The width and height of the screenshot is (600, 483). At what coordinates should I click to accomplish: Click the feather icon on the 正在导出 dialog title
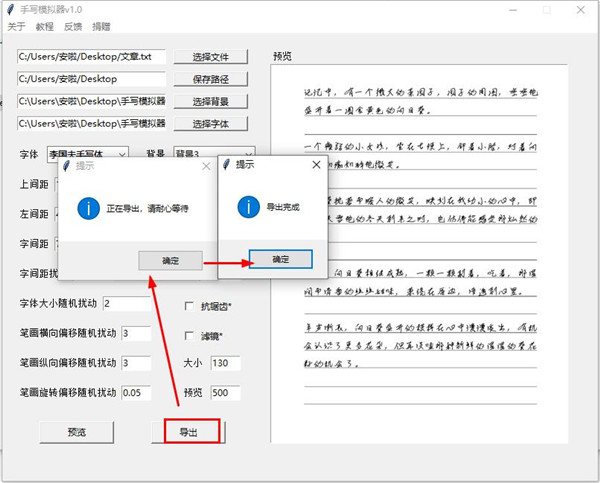[x=67, y=165]
